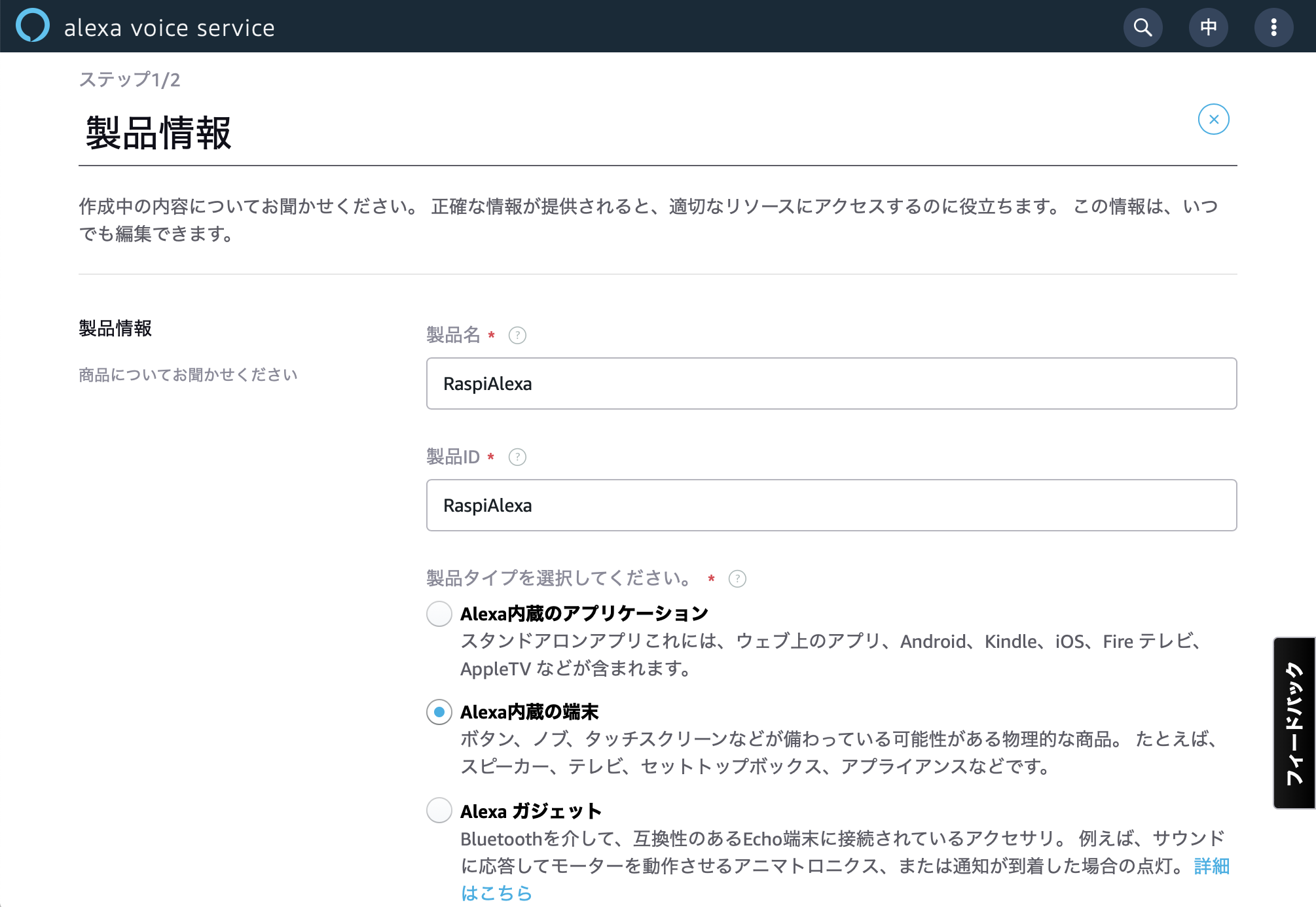Image resolution: width=1316 pixels, height=907 pixels.
Task: Open the フィードバック side tab
Action: pyautogui.click(x=1294, y=723)
